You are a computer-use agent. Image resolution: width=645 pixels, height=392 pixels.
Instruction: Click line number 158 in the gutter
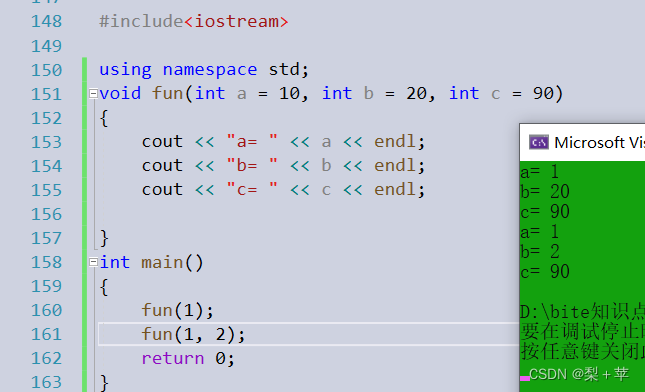[46, 262]
